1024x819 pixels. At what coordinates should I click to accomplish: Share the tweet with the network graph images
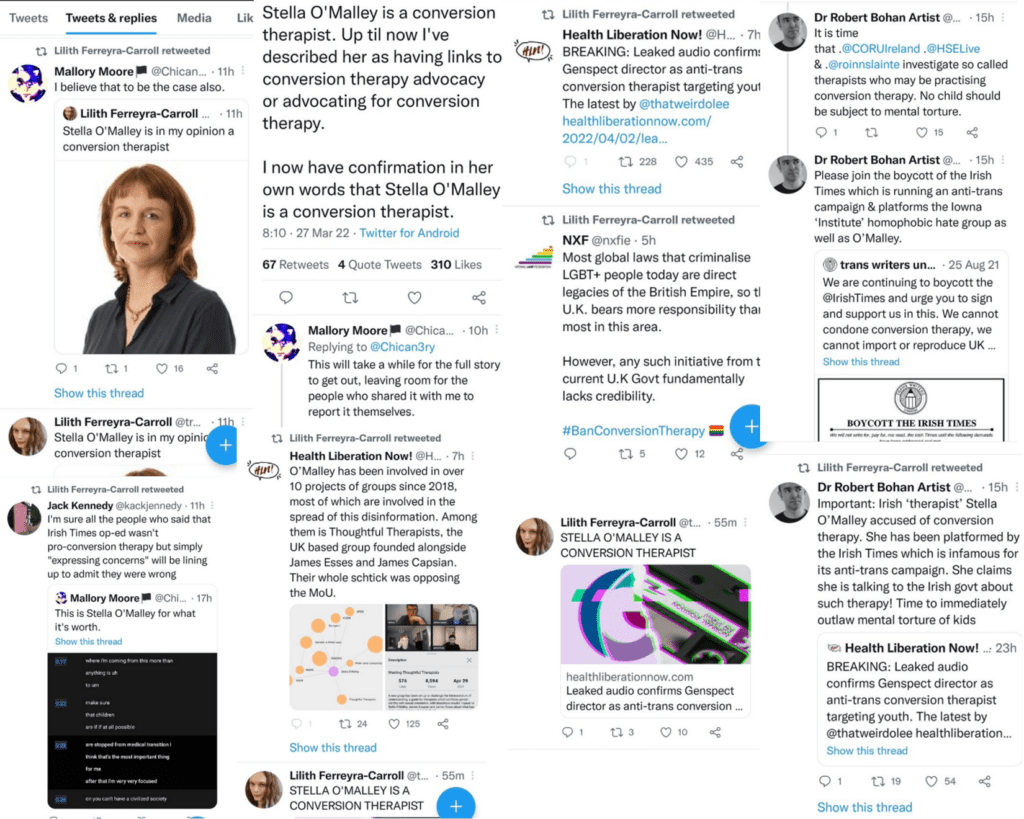443,724
